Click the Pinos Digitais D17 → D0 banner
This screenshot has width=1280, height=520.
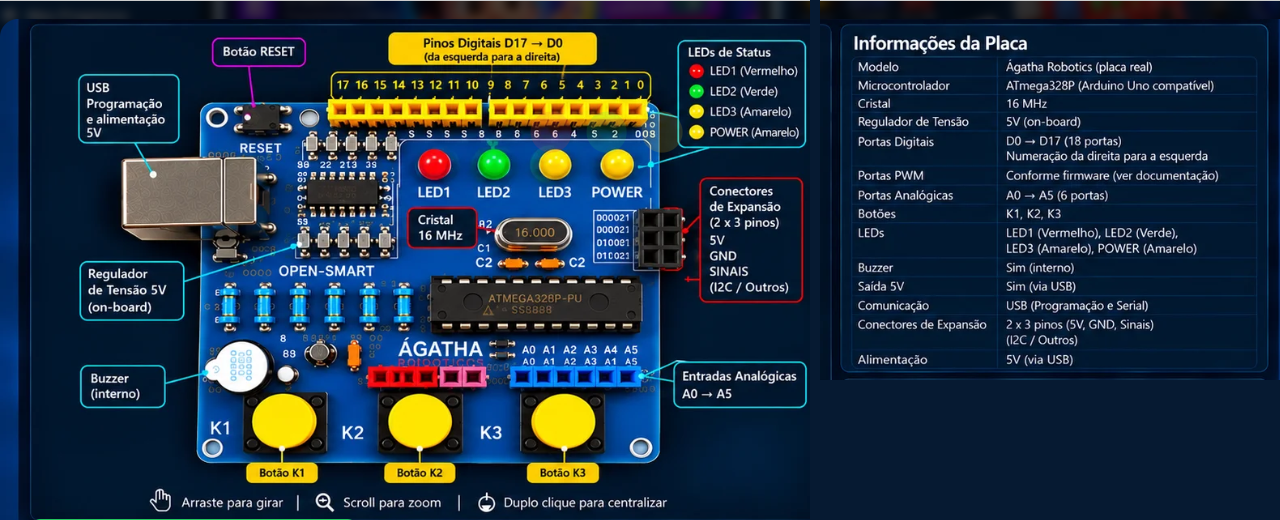(x=492, y=49)
